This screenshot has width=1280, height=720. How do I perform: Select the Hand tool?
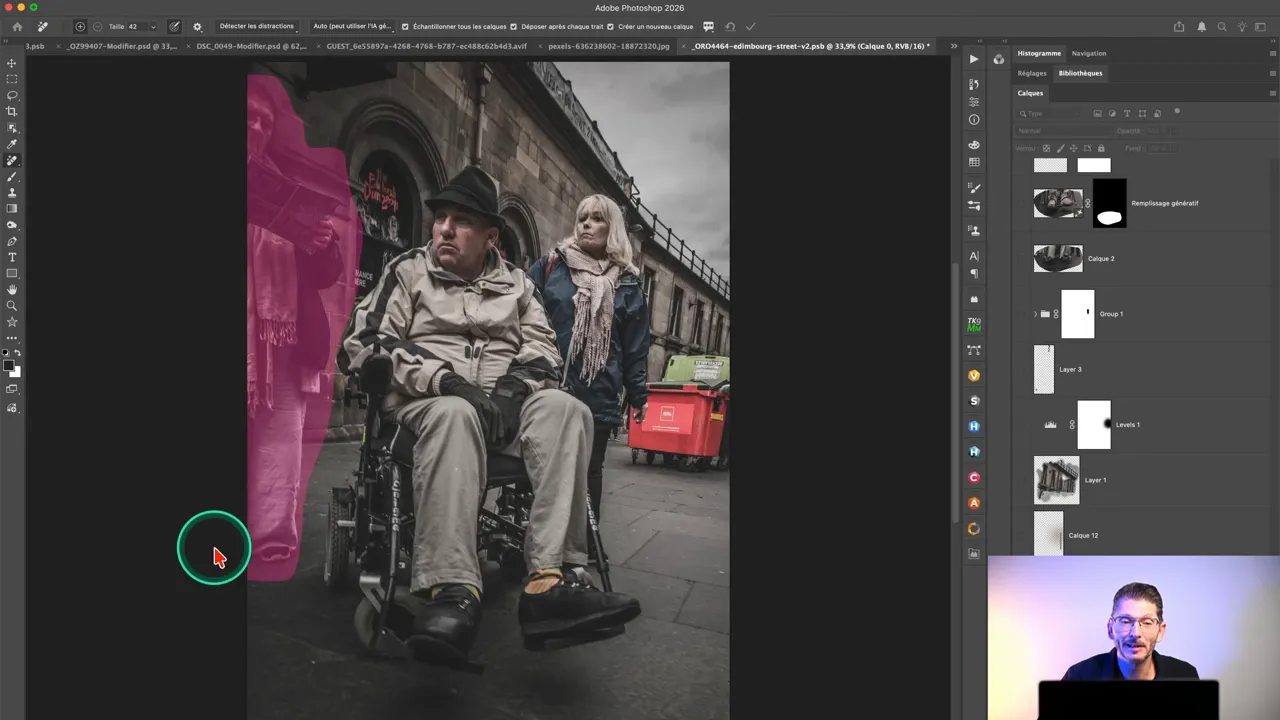[12, 290]
